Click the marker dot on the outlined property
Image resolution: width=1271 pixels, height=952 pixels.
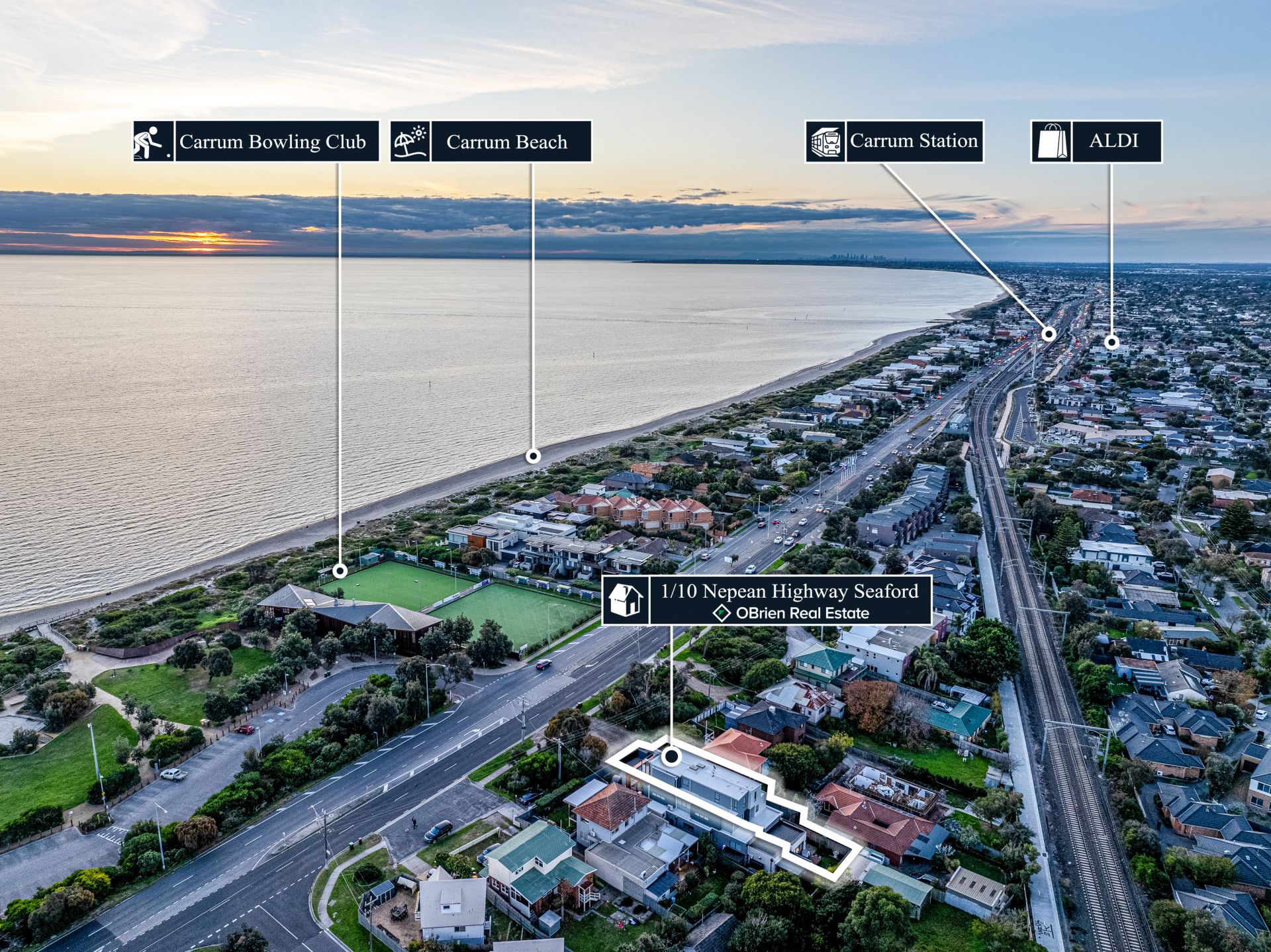671,756
